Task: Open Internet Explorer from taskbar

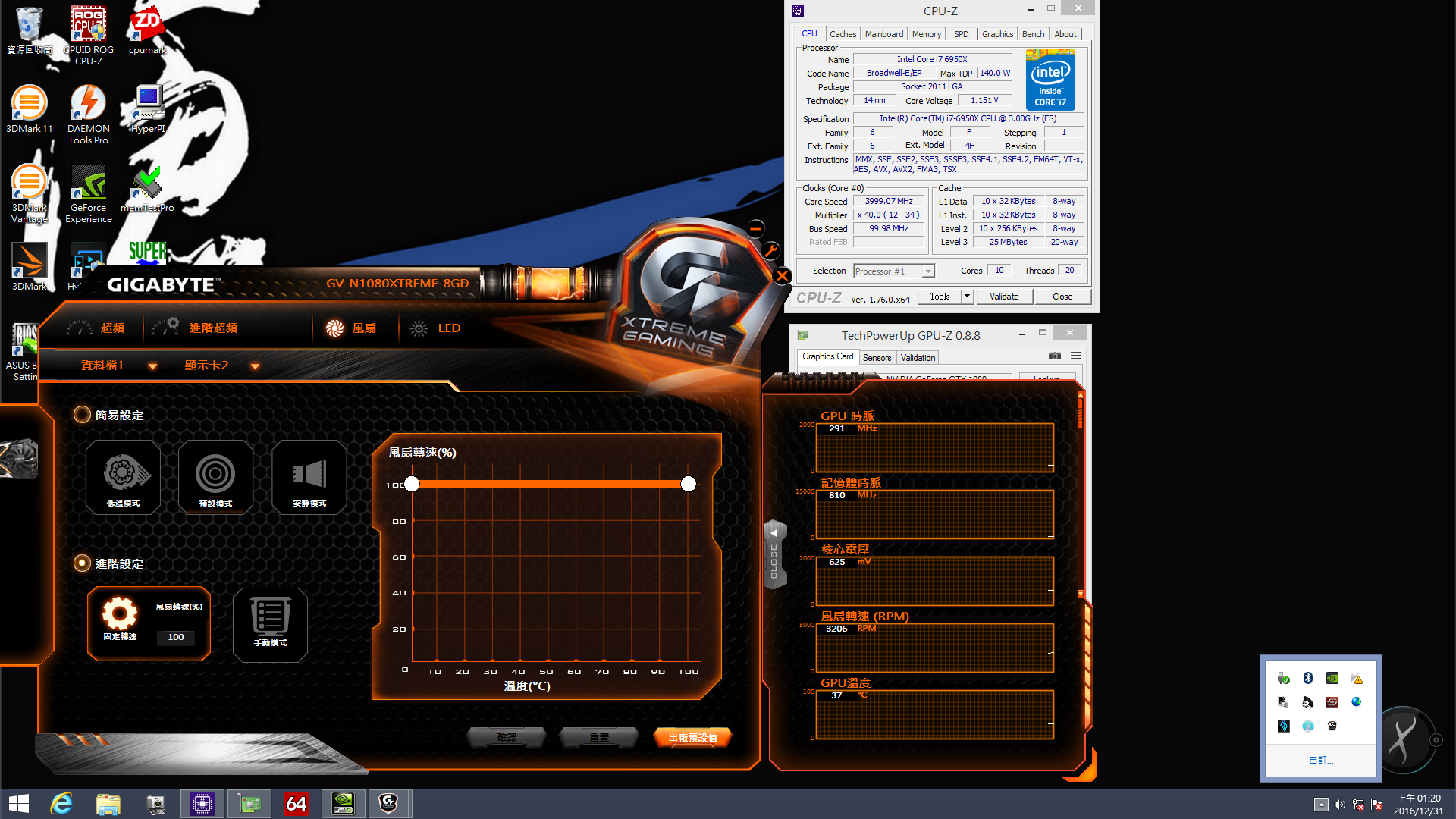Action: 61,804
